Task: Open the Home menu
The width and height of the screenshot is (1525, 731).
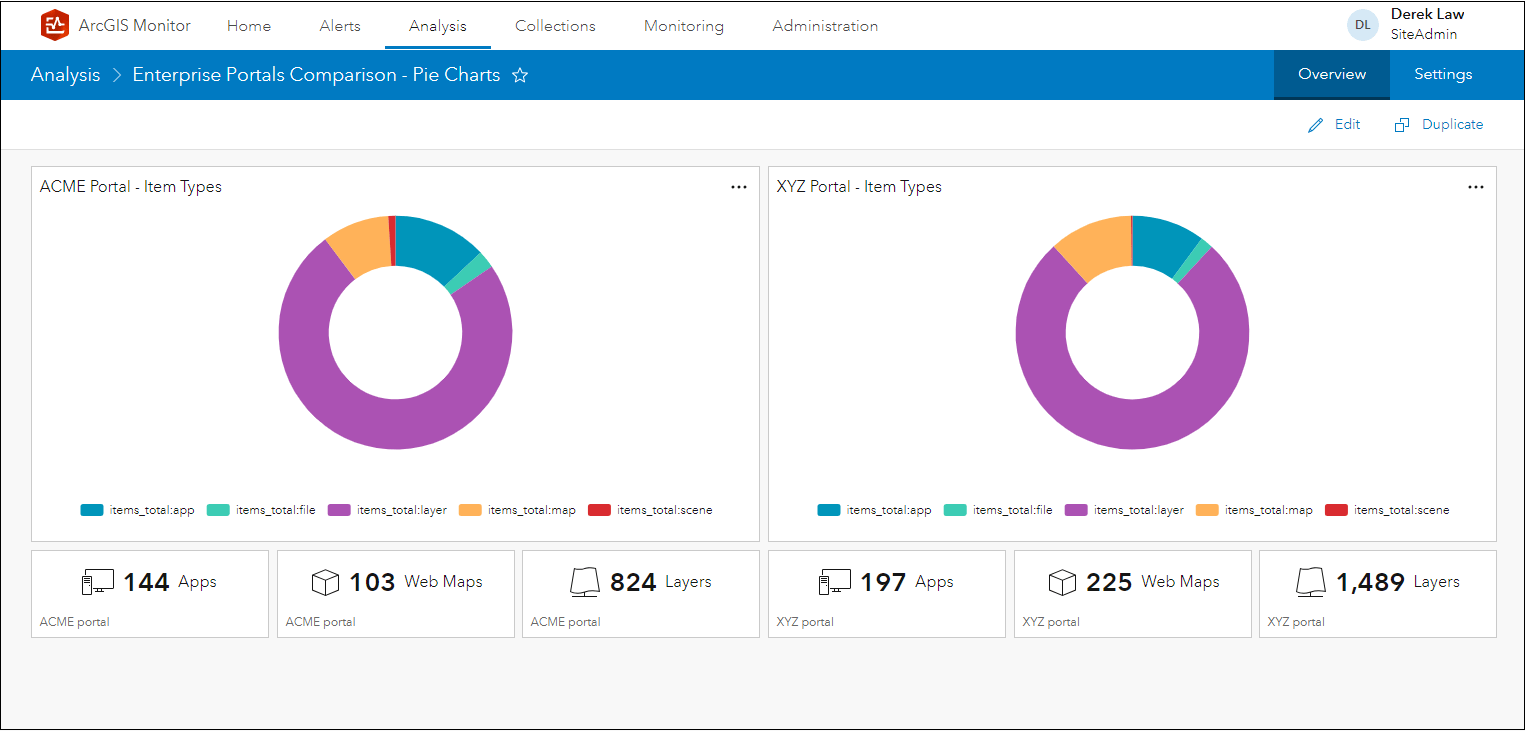Action: 249,26
